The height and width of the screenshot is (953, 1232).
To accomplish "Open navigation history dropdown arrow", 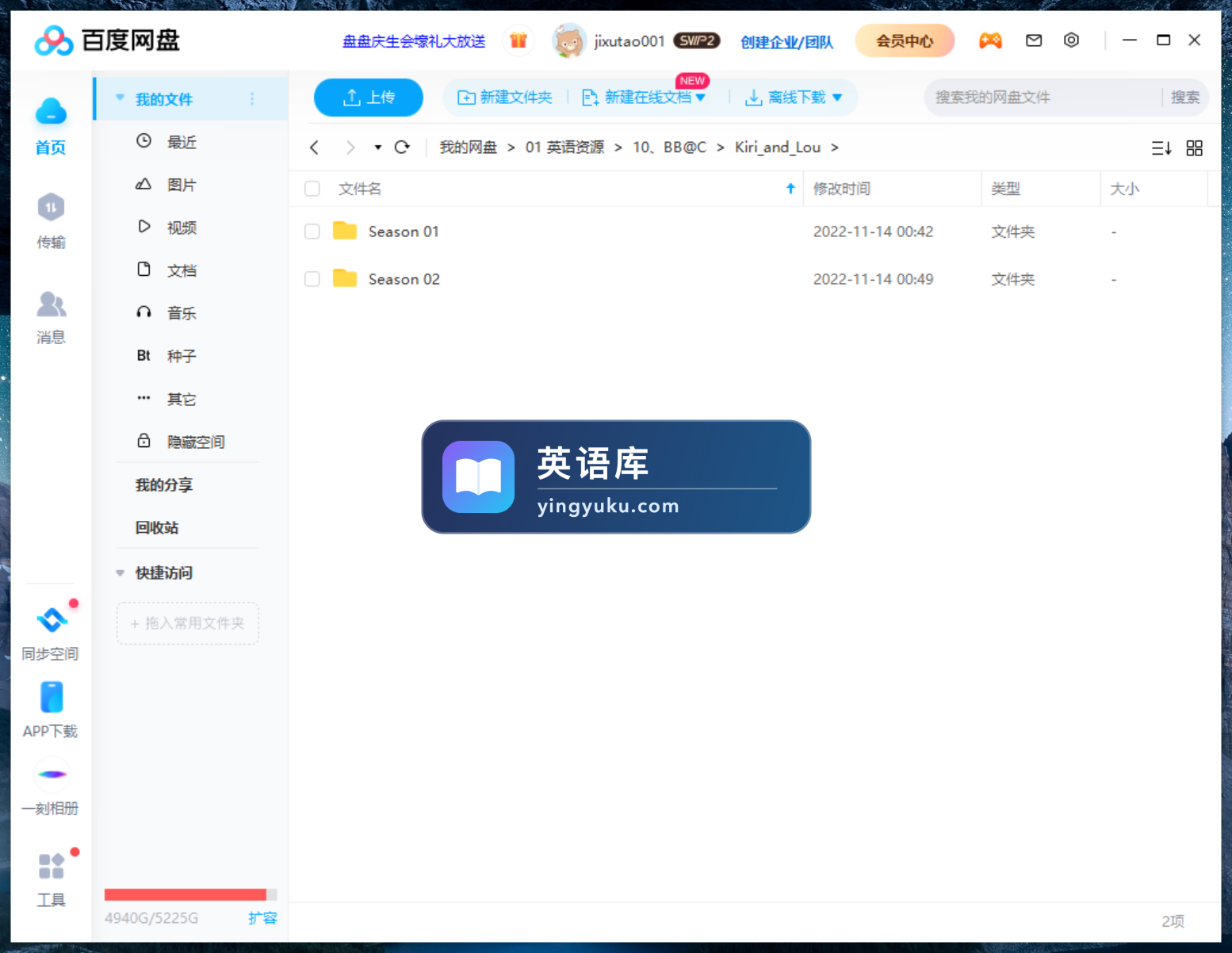I will click(x=378, y=147).
